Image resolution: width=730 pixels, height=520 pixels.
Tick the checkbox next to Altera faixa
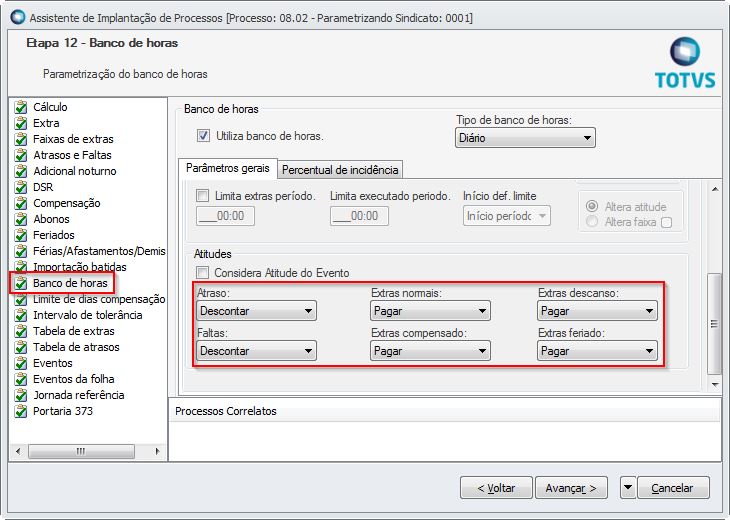(x=667, y=223)
